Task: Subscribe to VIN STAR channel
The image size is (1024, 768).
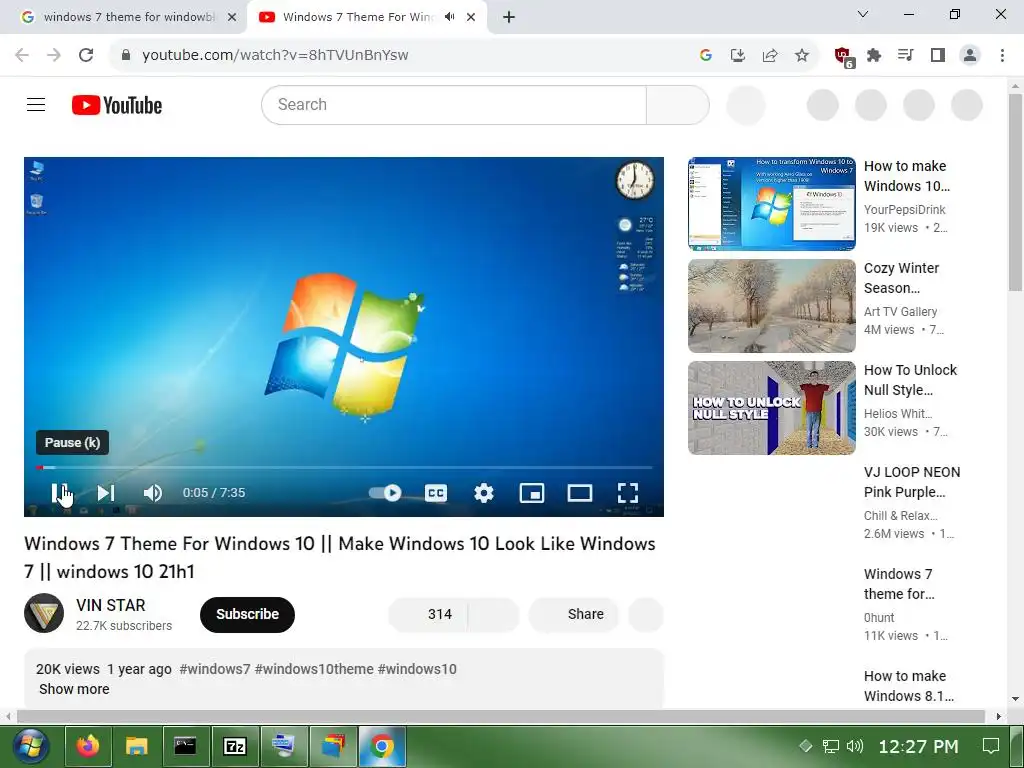Action: pyautogui.click(x=248, y=615)
